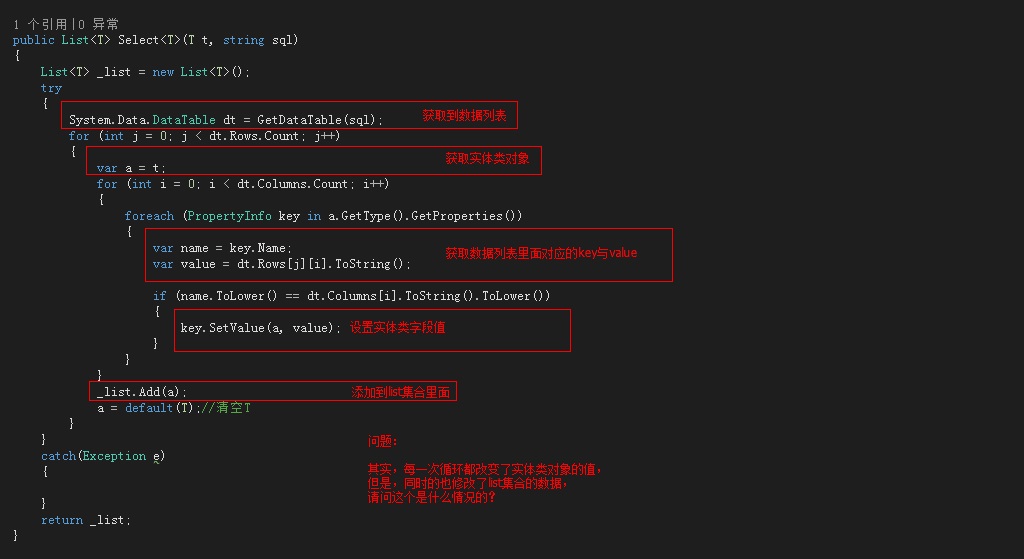Click the catch(Exception e) keyword line

pyautogui.click(x=103, y=456)
